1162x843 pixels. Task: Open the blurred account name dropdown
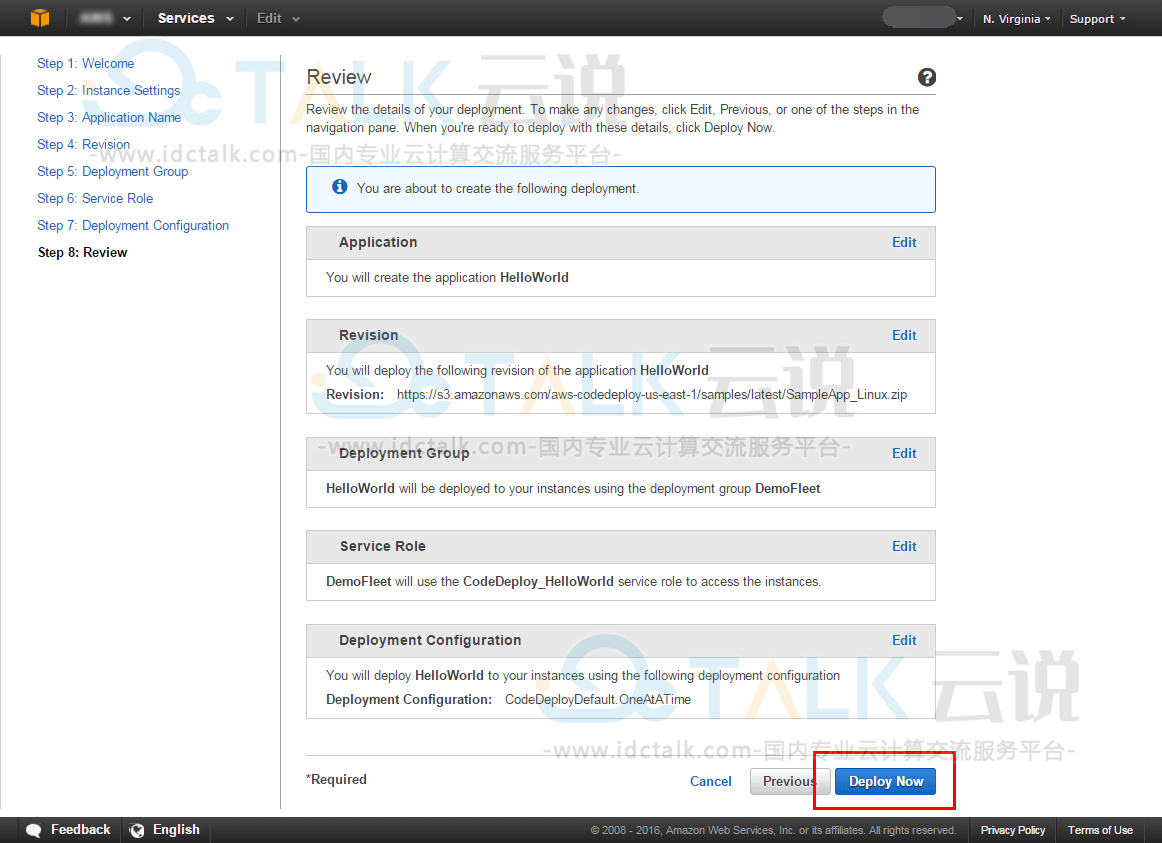(x=923, y=18)
